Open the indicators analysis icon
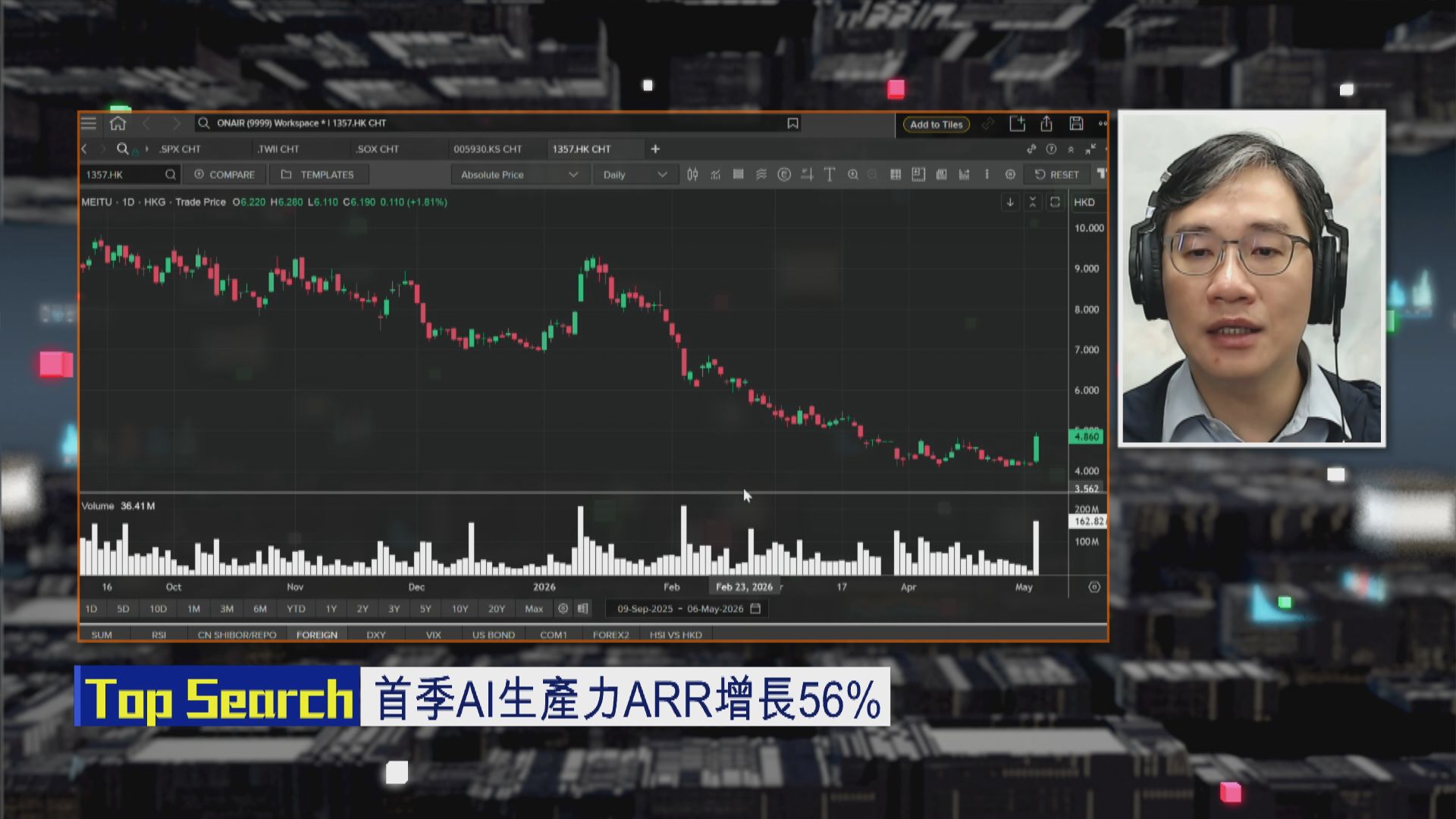This screenshot has width=1456, height=819. (x=715, y=174)
